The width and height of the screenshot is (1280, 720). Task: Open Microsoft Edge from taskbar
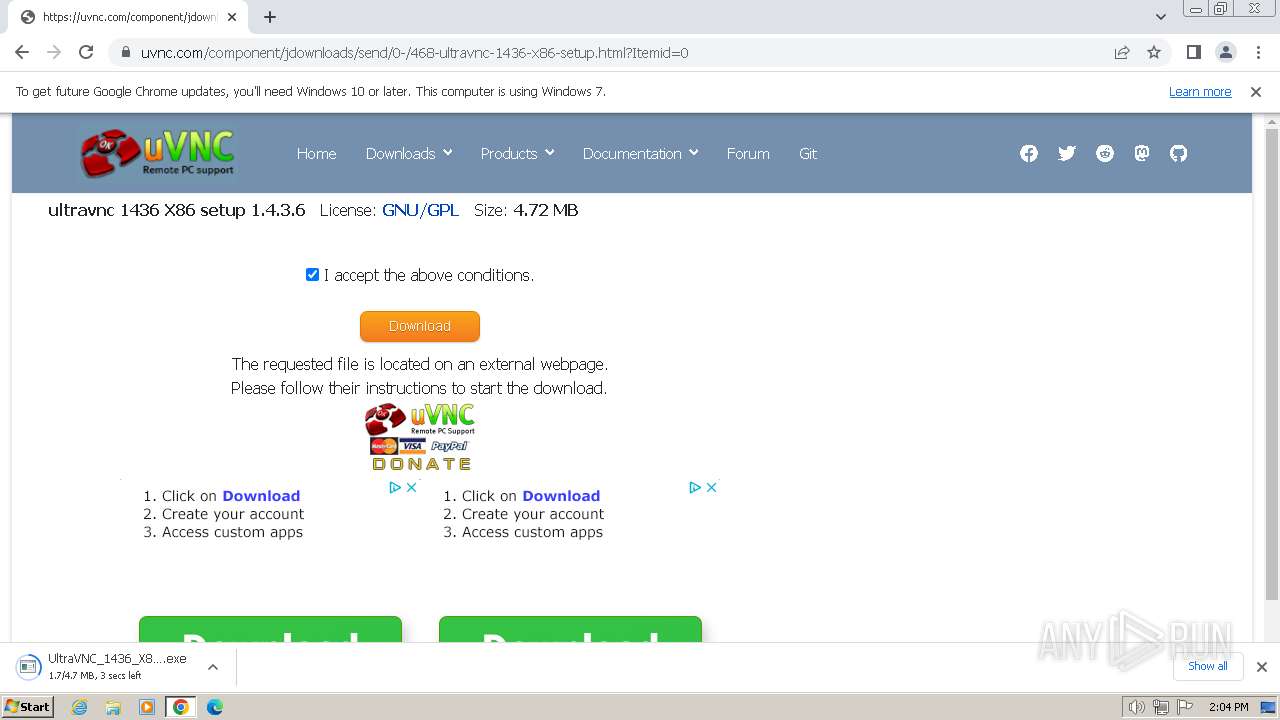click(214, 707)
